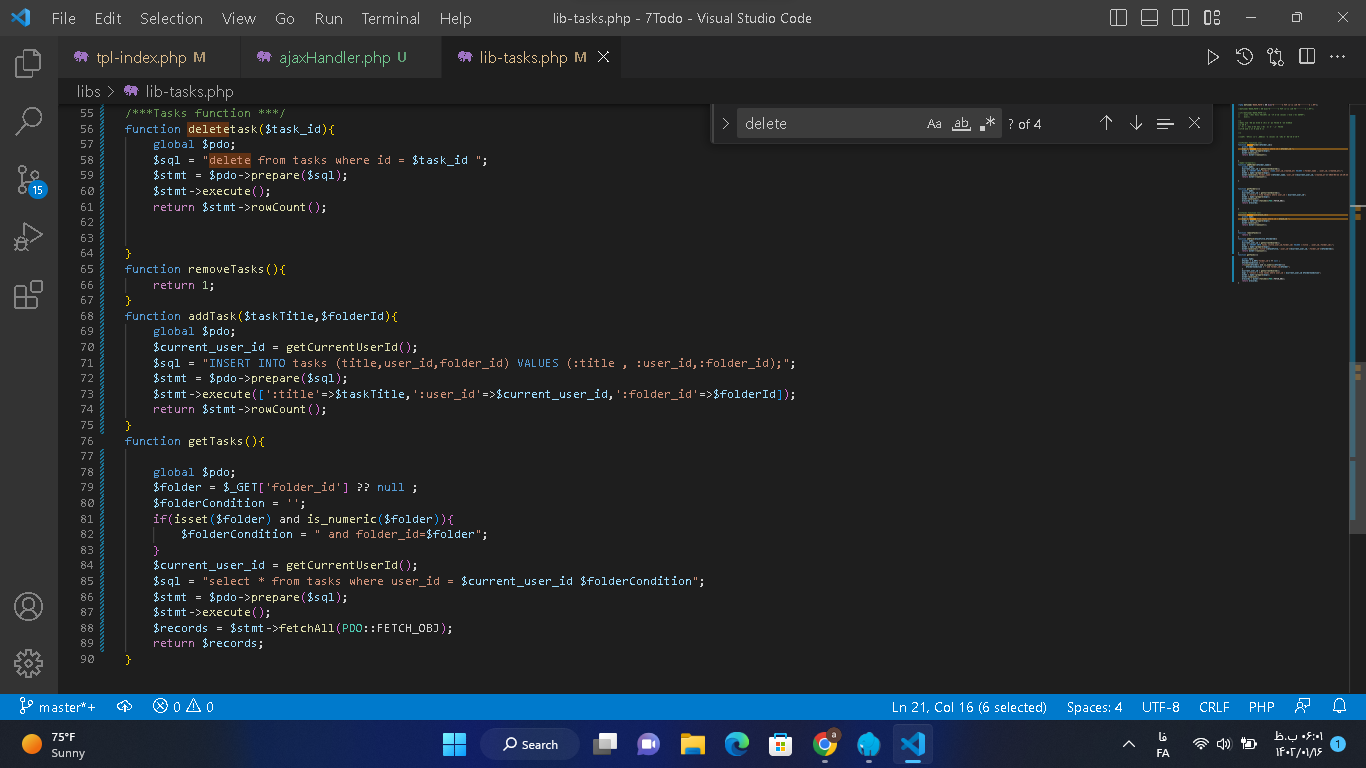This screenshot has height=768, width=1366.
Task: Toggle Use Regular Expression in find widget
Action: 988,124
